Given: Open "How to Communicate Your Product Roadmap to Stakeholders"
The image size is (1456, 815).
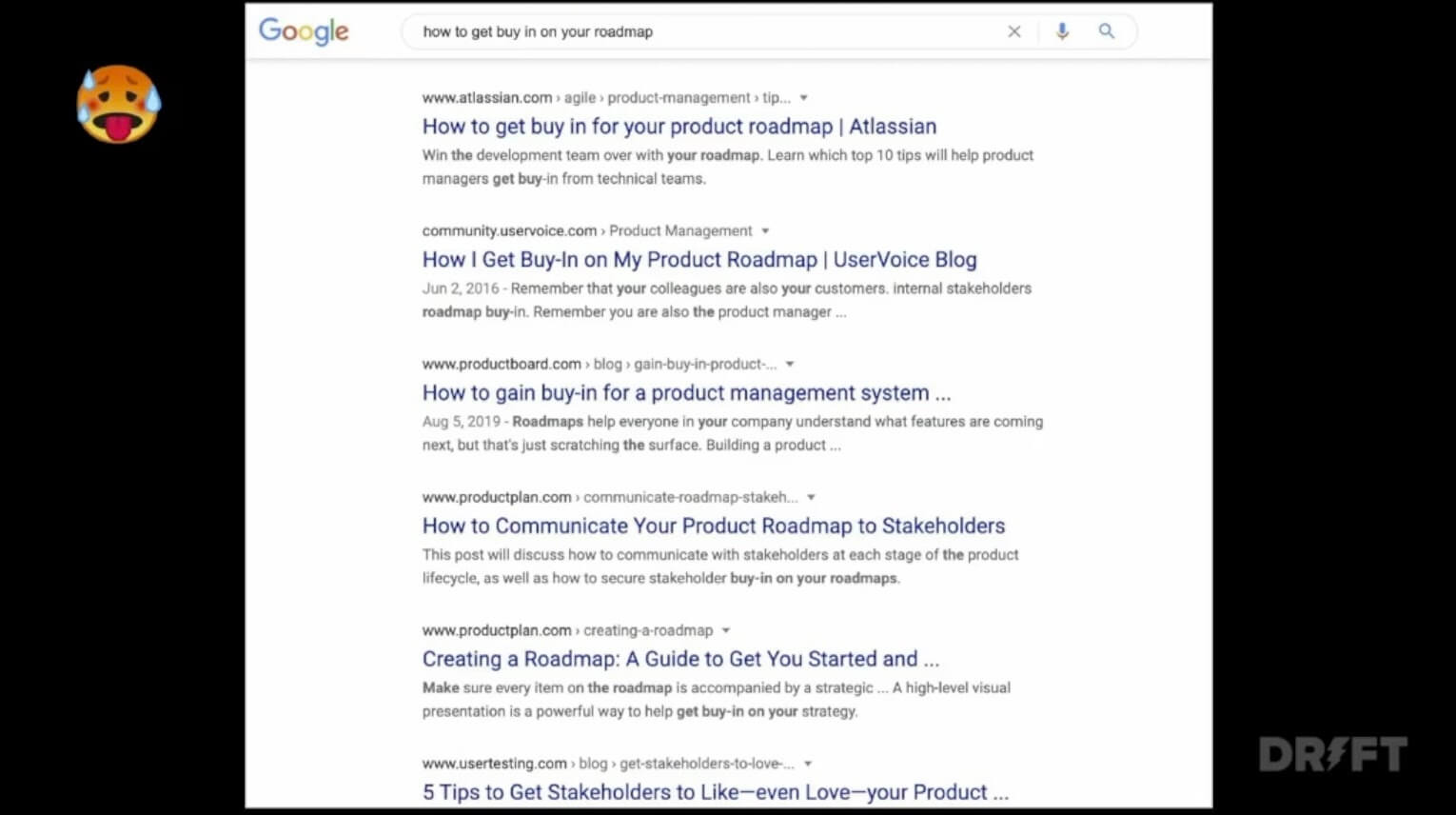Looking at the screenshot, I should tap(714, 526).
